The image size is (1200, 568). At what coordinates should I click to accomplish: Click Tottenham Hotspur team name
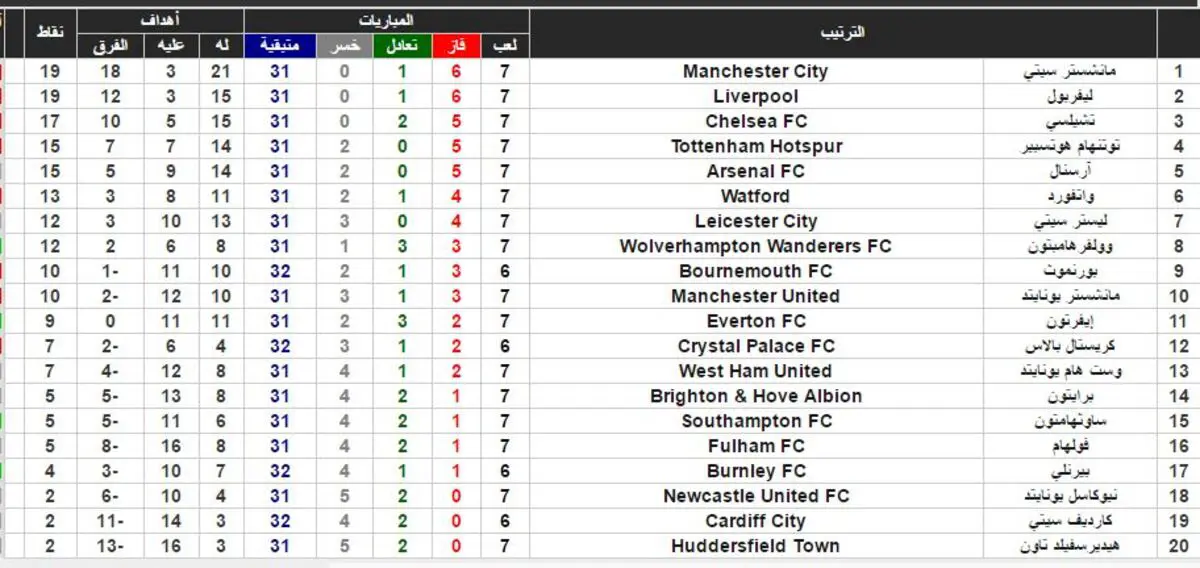pyautogui.click(x=756, y=146)
